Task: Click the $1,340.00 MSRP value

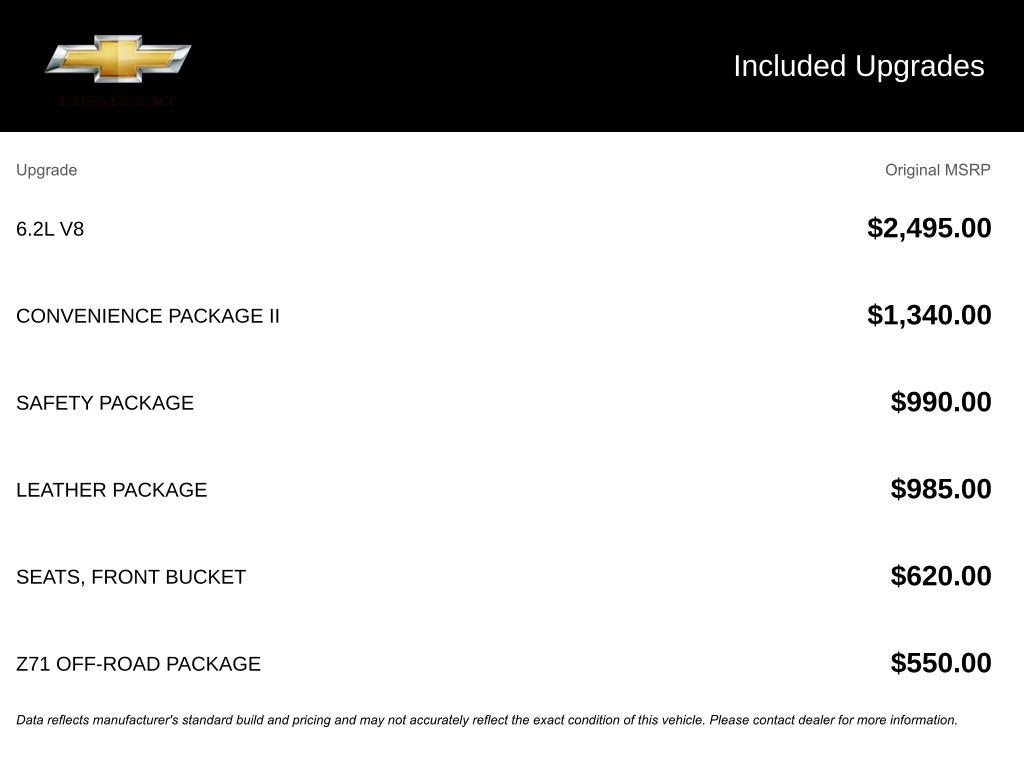Action: pos(929,315)
